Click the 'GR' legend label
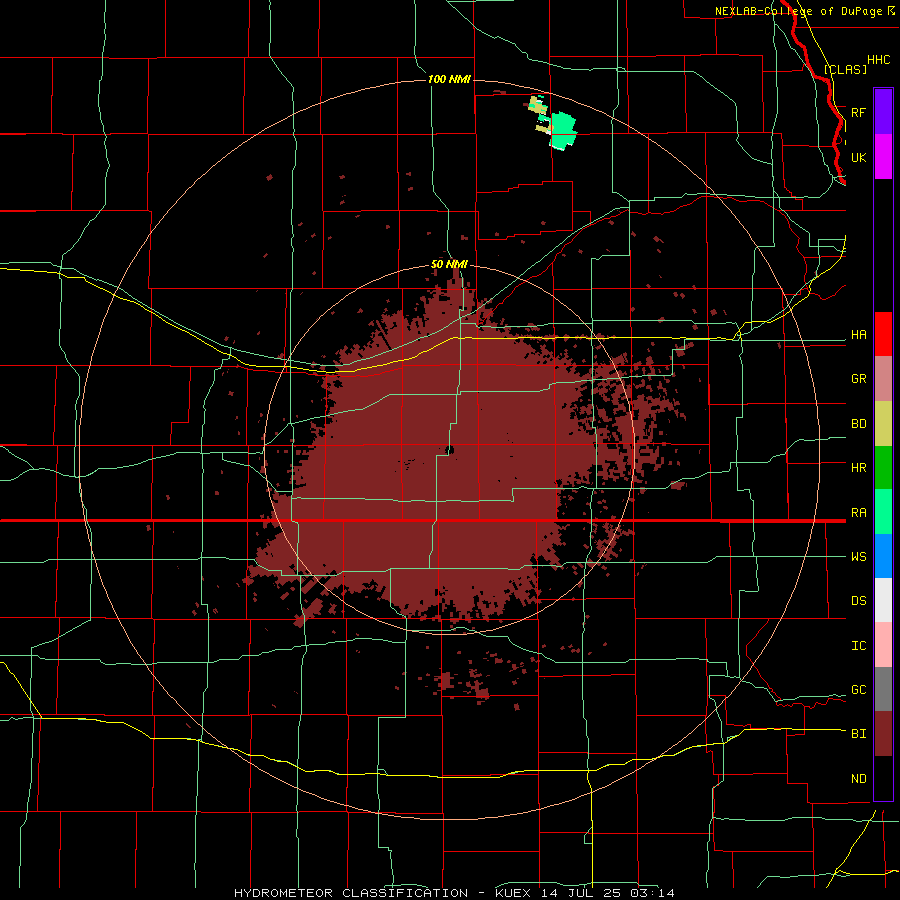Viewport: 900px width, 900px height. (x=859, y=379)
